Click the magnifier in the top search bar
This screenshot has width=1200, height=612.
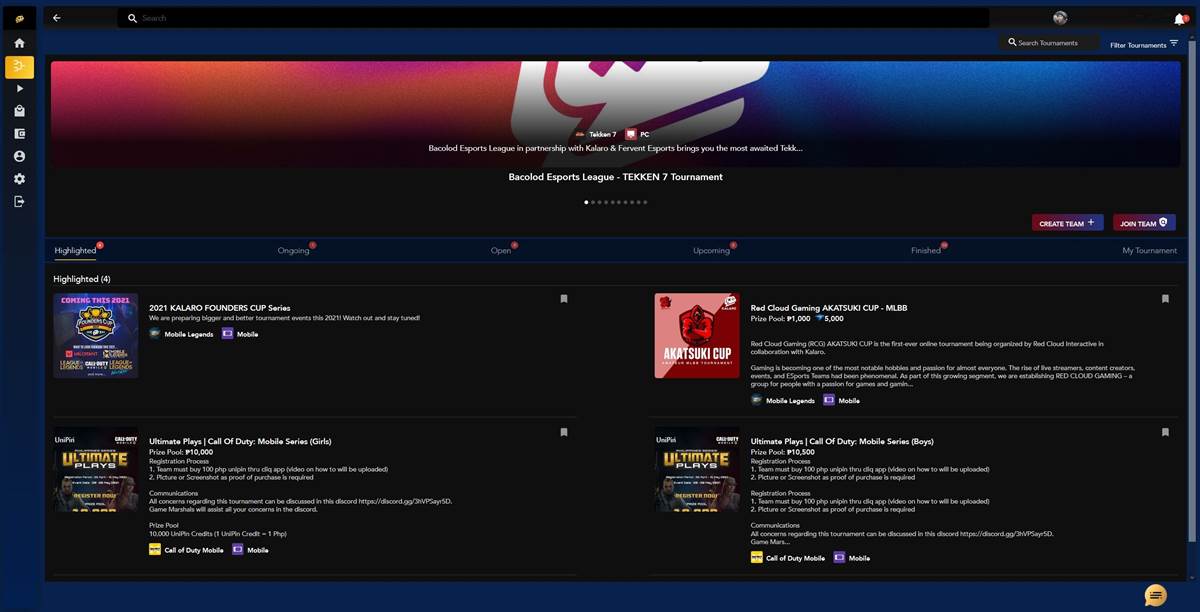[x=133, y=18]
